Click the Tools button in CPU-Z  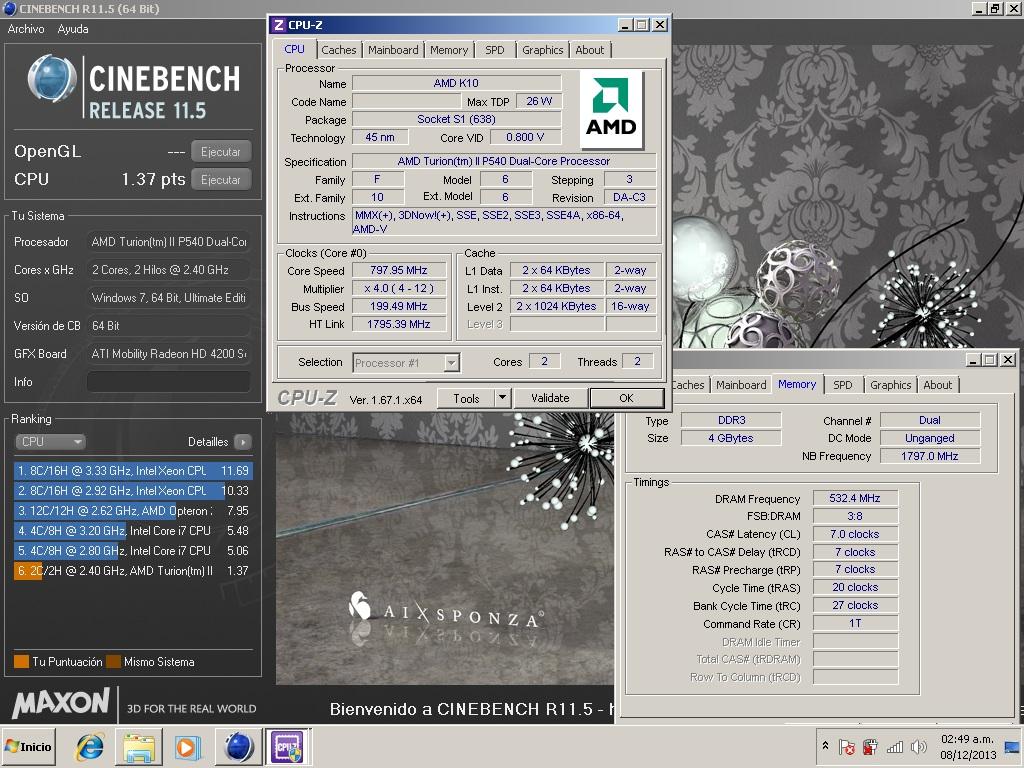466,398
